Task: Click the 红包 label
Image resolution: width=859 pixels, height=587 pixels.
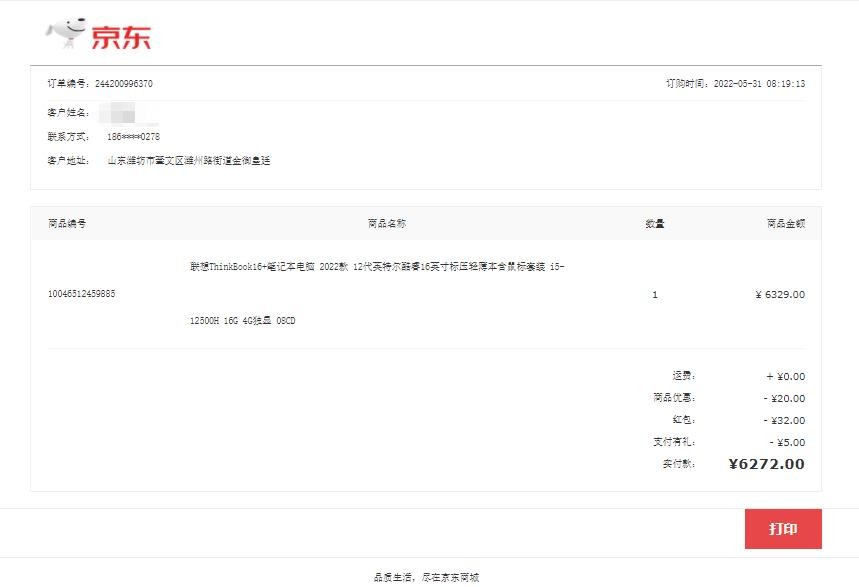Action: (684, 419)
